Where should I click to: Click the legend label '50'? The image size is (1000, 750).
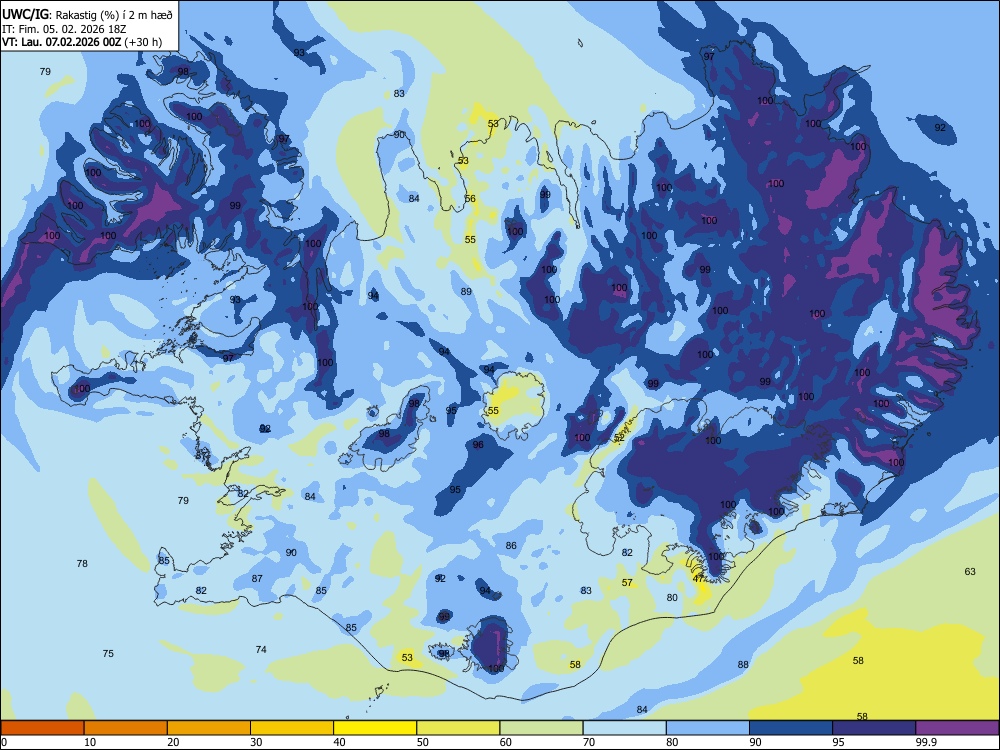pos(423,742)
